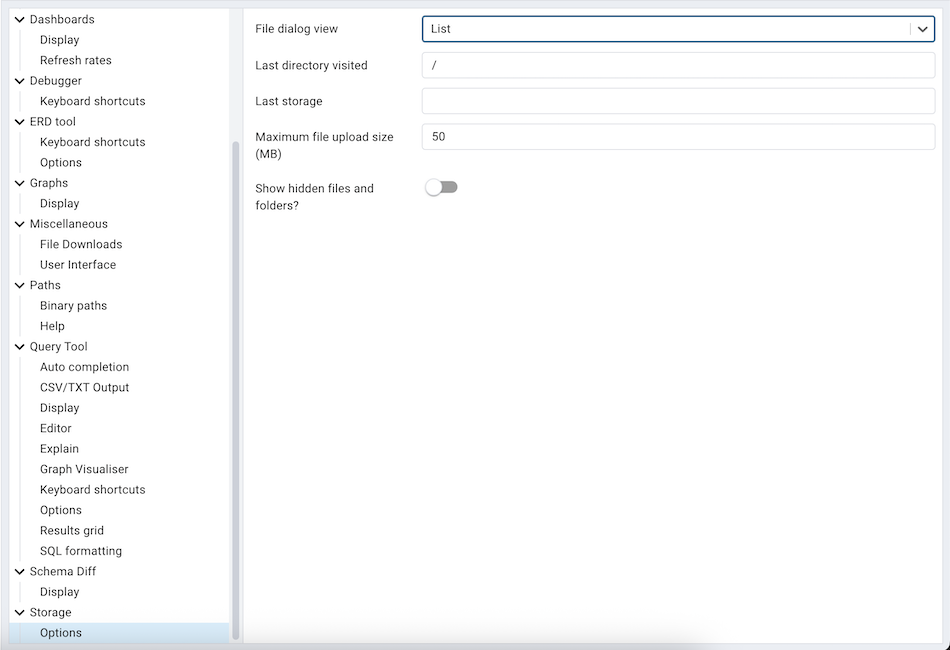Click the preferences tree scrollbar
The height and width of the screenshot is (650, 950).
coord(233,300)
